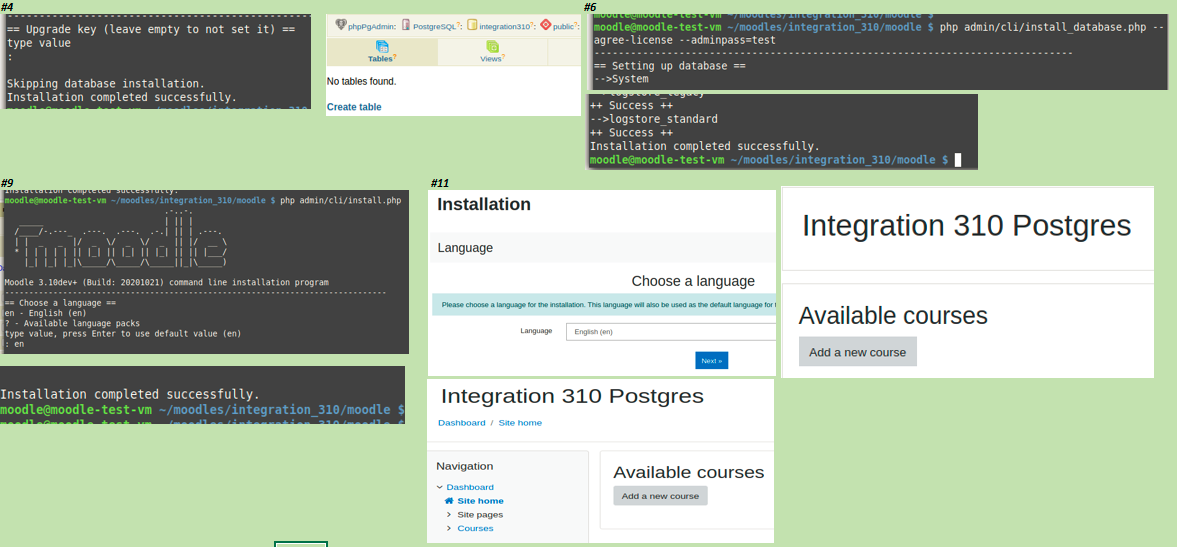
Task: Click the '-->System' terminal line
Action: (x=621, y=80)
